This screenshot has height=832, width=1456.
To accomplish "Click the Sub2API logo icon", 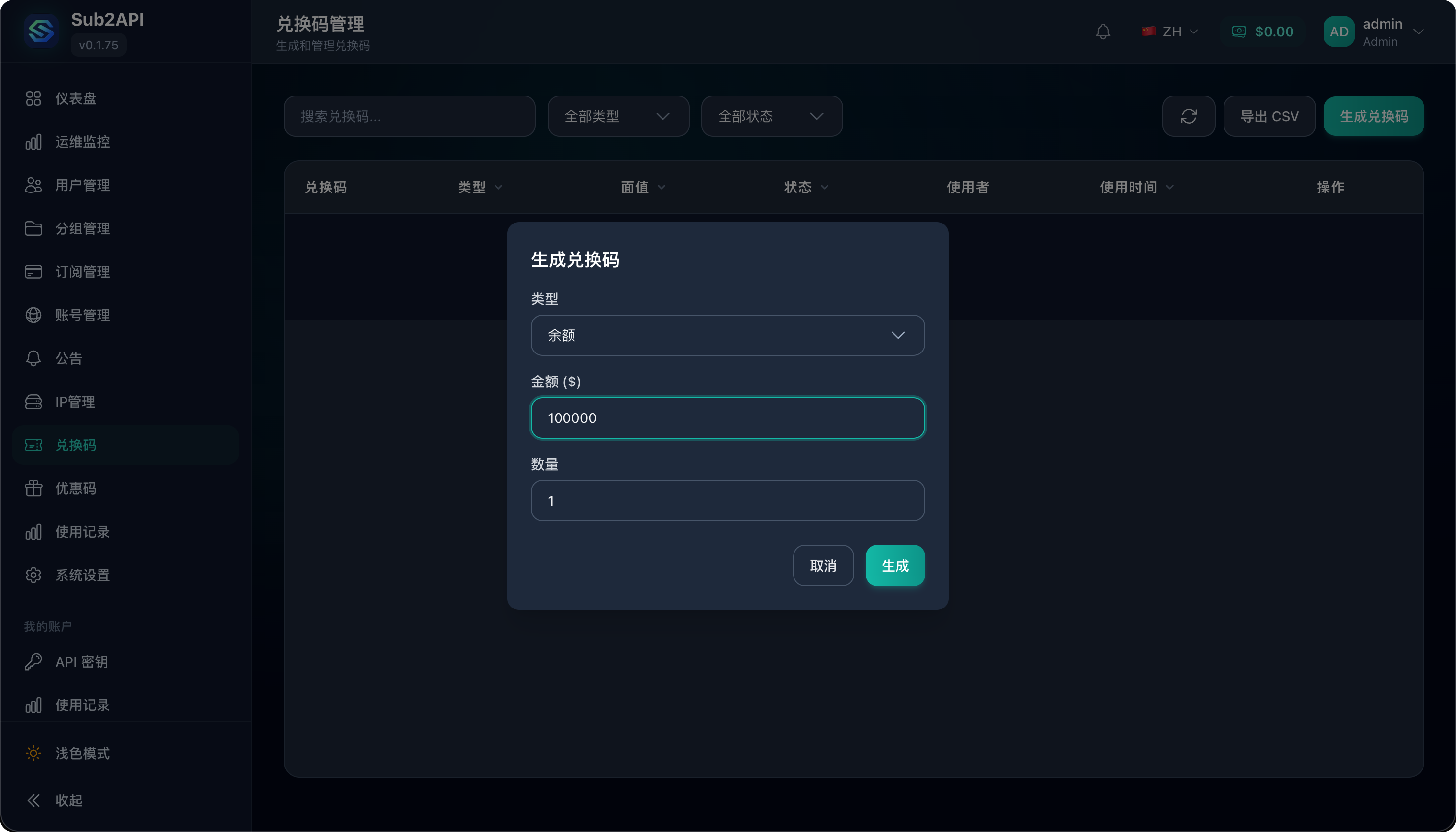I will pos(41,32).
